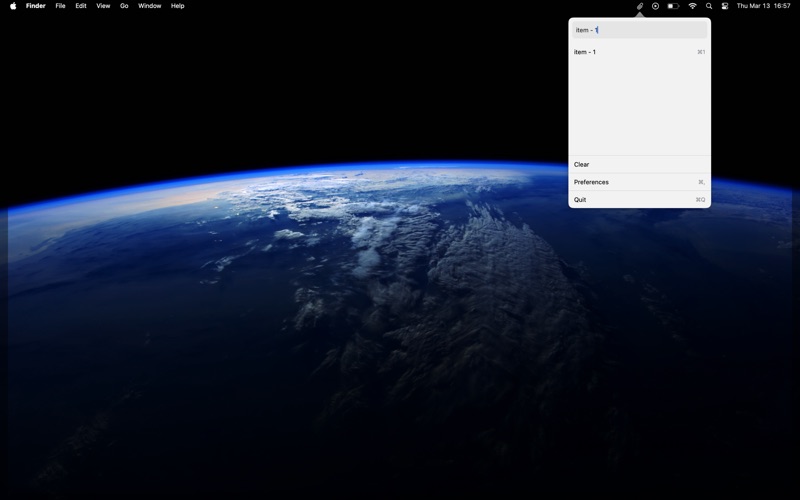
Task: Click the screen recording menu bar icon
Action: click(656, 6)
